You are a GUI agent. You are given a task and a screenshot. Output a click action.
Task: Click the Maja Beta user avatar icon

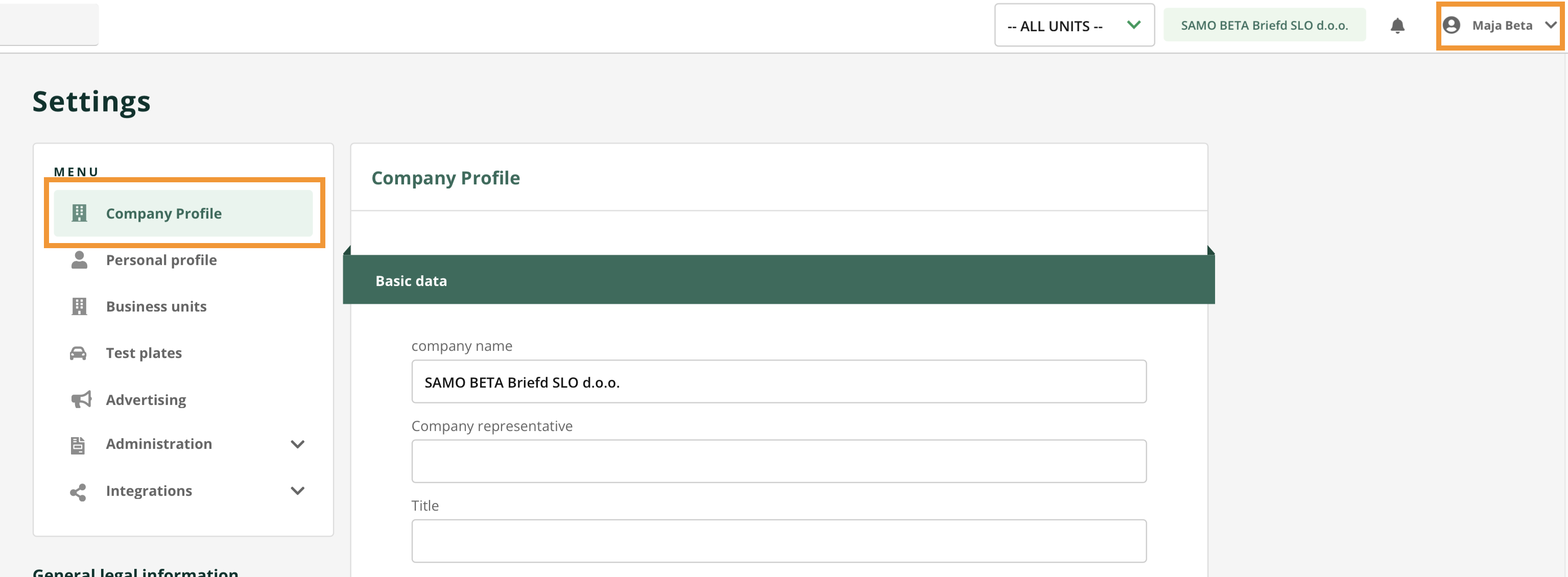[1451, 26]
